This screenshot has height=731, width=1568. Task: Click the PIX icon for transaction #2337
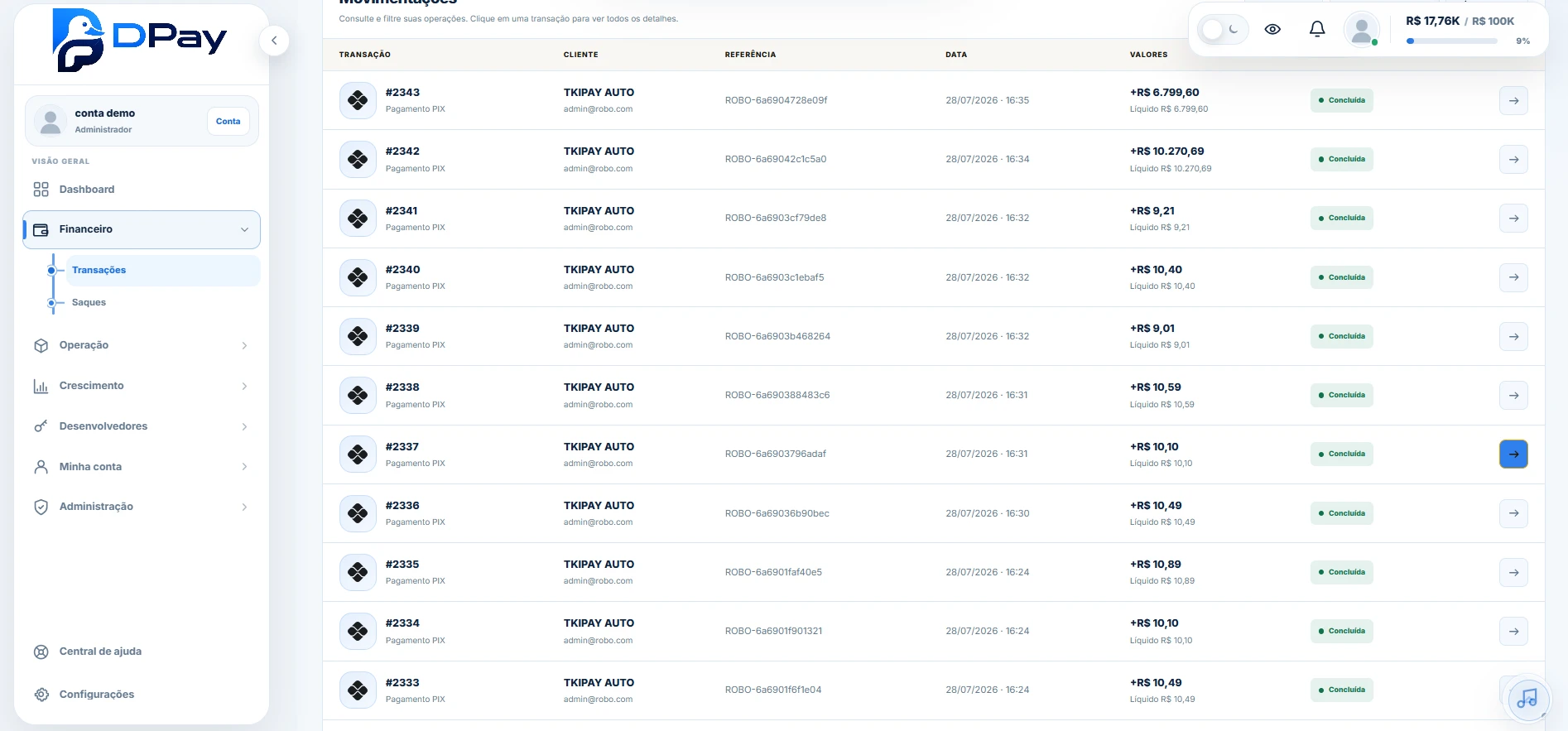358,454
